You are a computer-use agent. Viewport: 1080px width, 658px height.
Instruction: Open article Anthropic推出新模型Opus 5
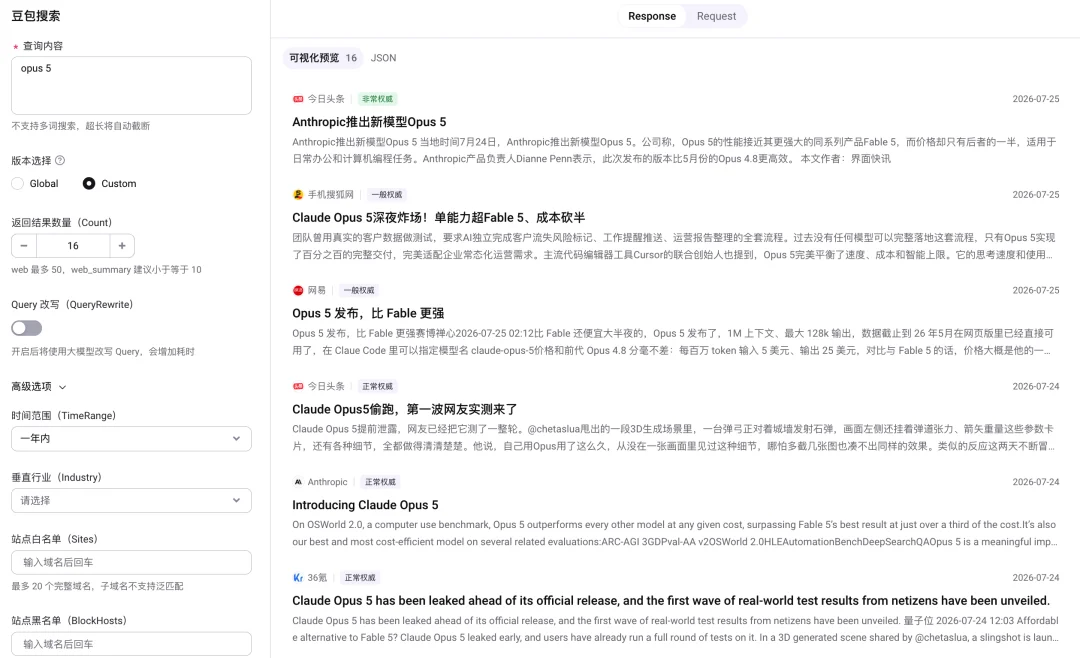pyautogui.click(x=369, y=122)
